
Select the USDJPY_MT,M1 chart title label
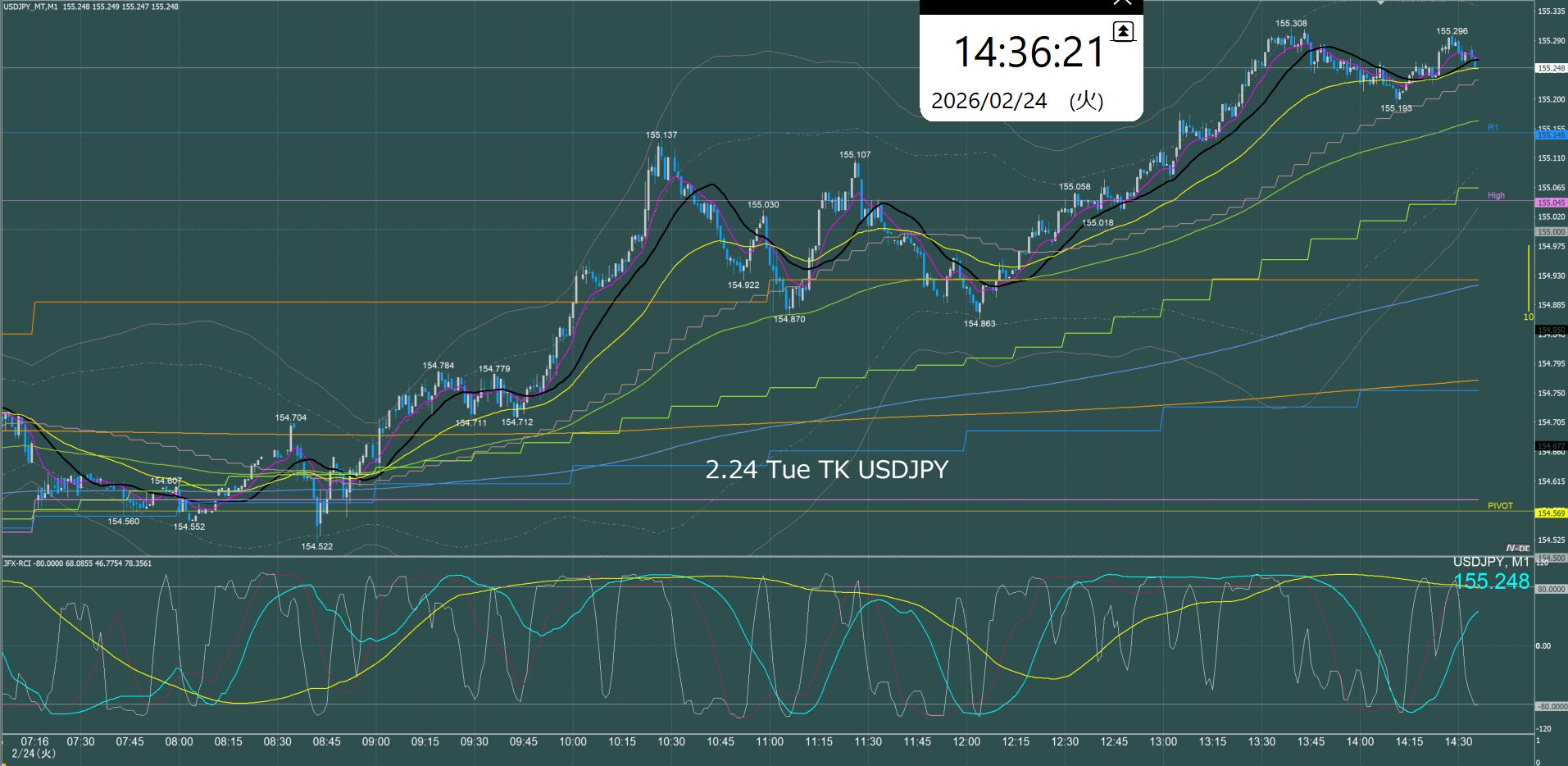tap(30, 7)
